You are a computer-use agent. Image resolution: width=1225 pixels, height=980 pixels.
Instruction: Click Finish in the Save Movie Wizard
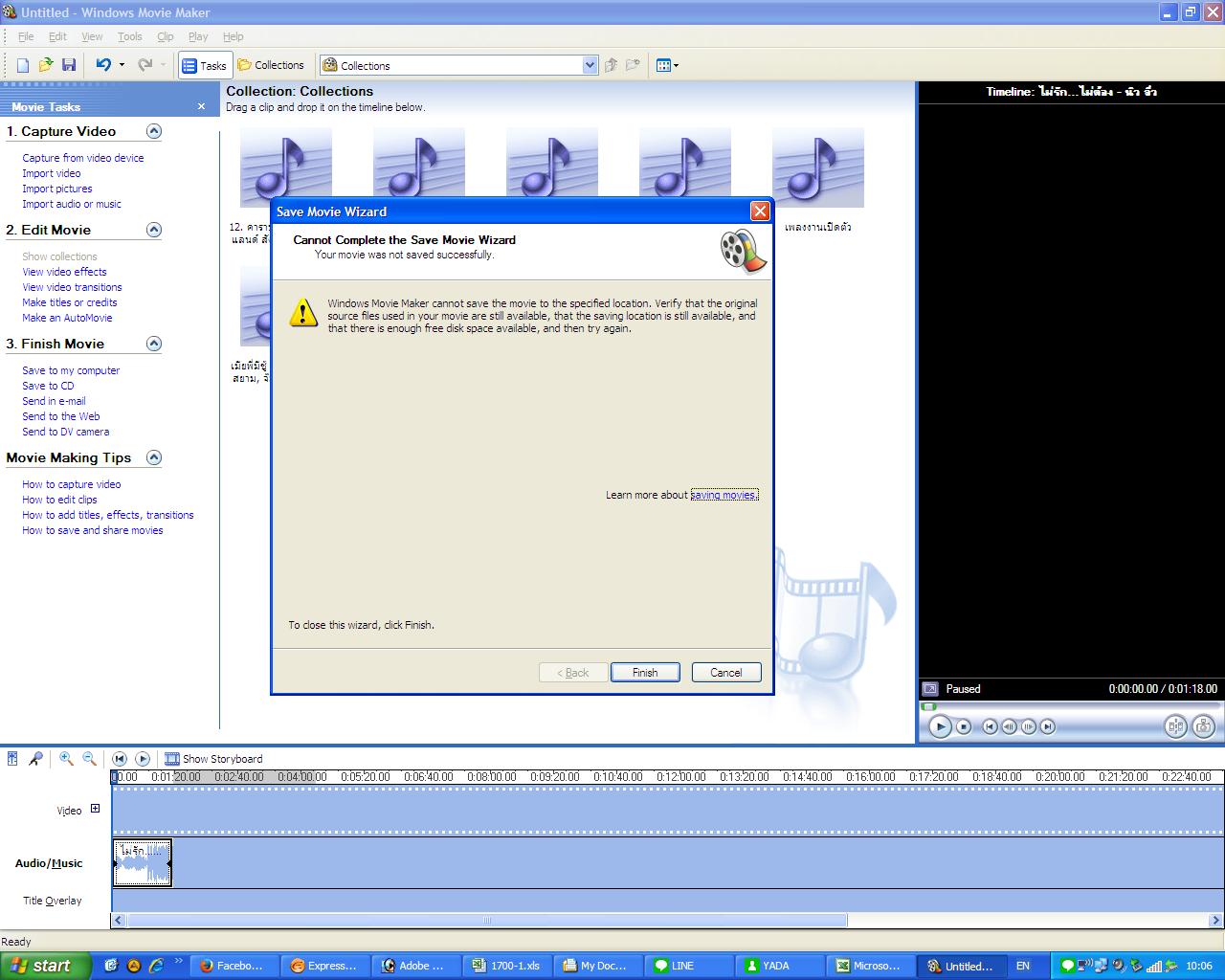click(645, 673)
